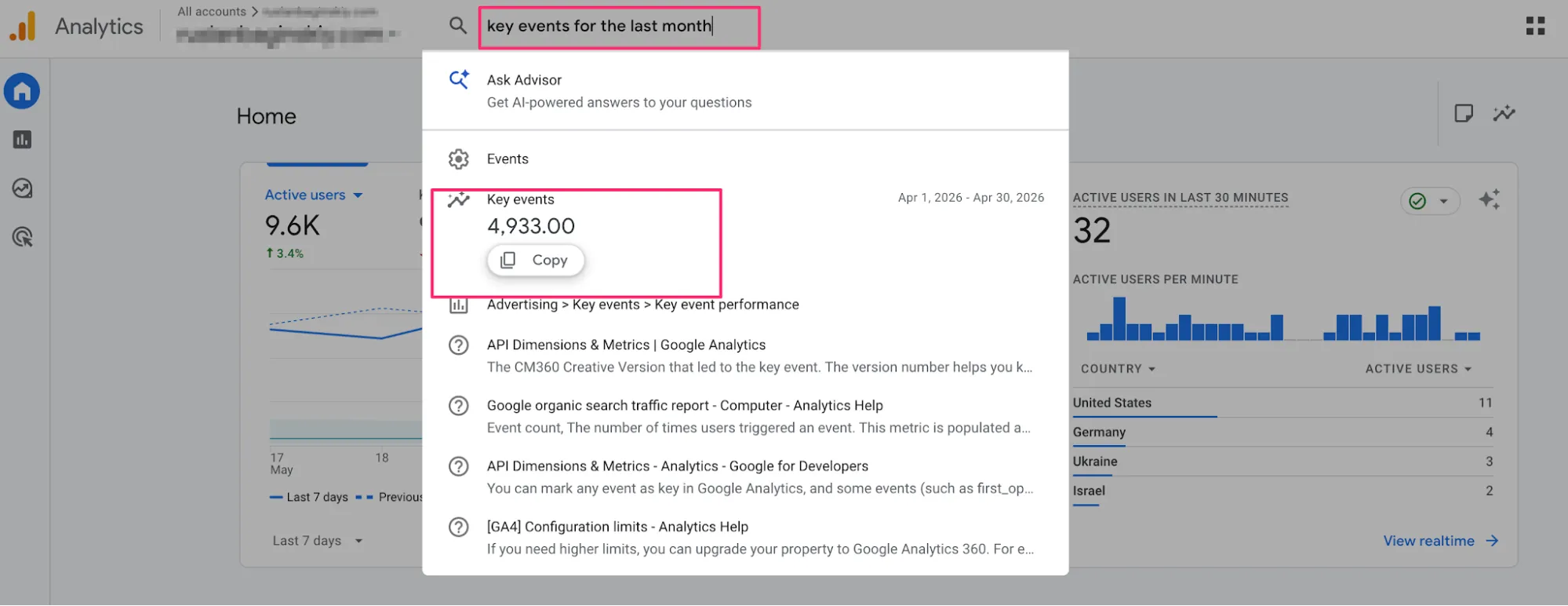Click the ACTIVE USERS IN LAST 30 MINUTES label
This screenshot has height=606, width=1568.
tap(1181, 198)
